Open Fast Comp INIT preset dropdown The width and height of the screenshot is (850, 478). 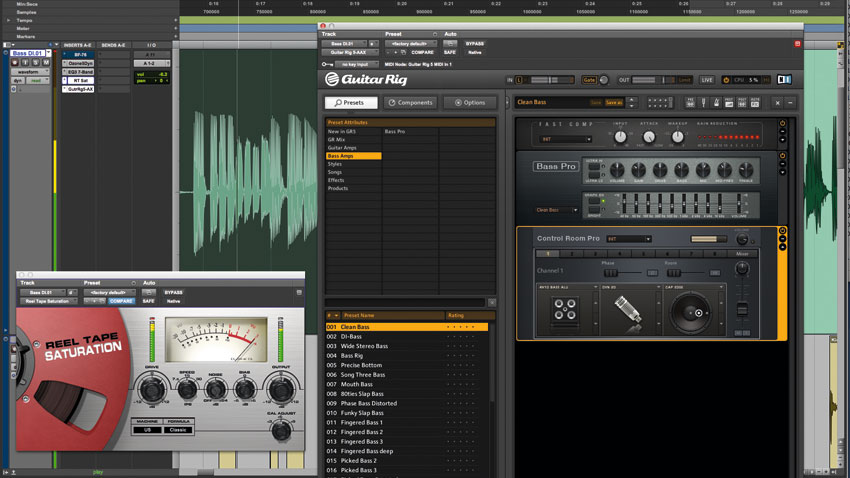point(565,139)
